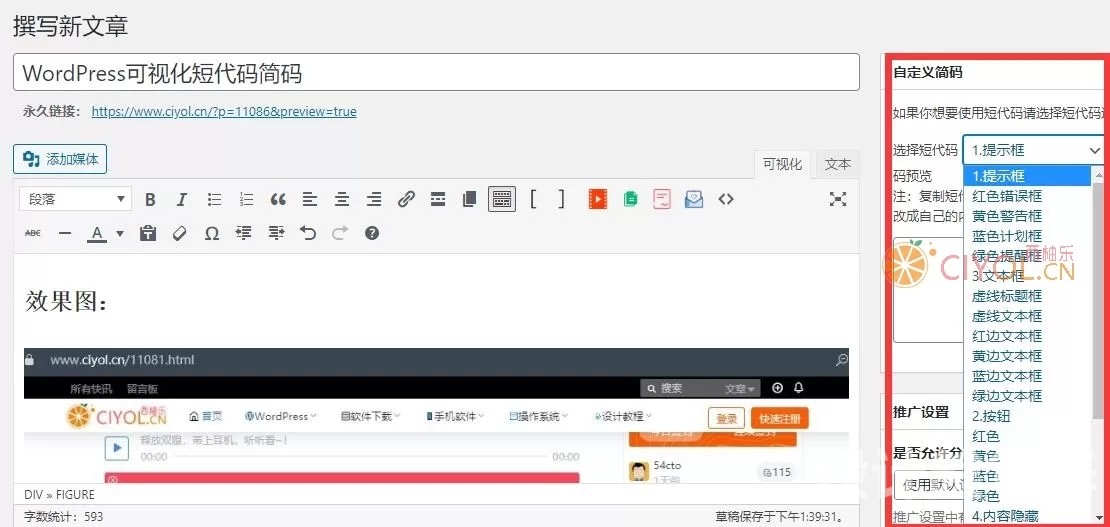The width and height of the screenshot is (1110, 527).
Task: Apply italic formatting
Action: pos(182,200)
